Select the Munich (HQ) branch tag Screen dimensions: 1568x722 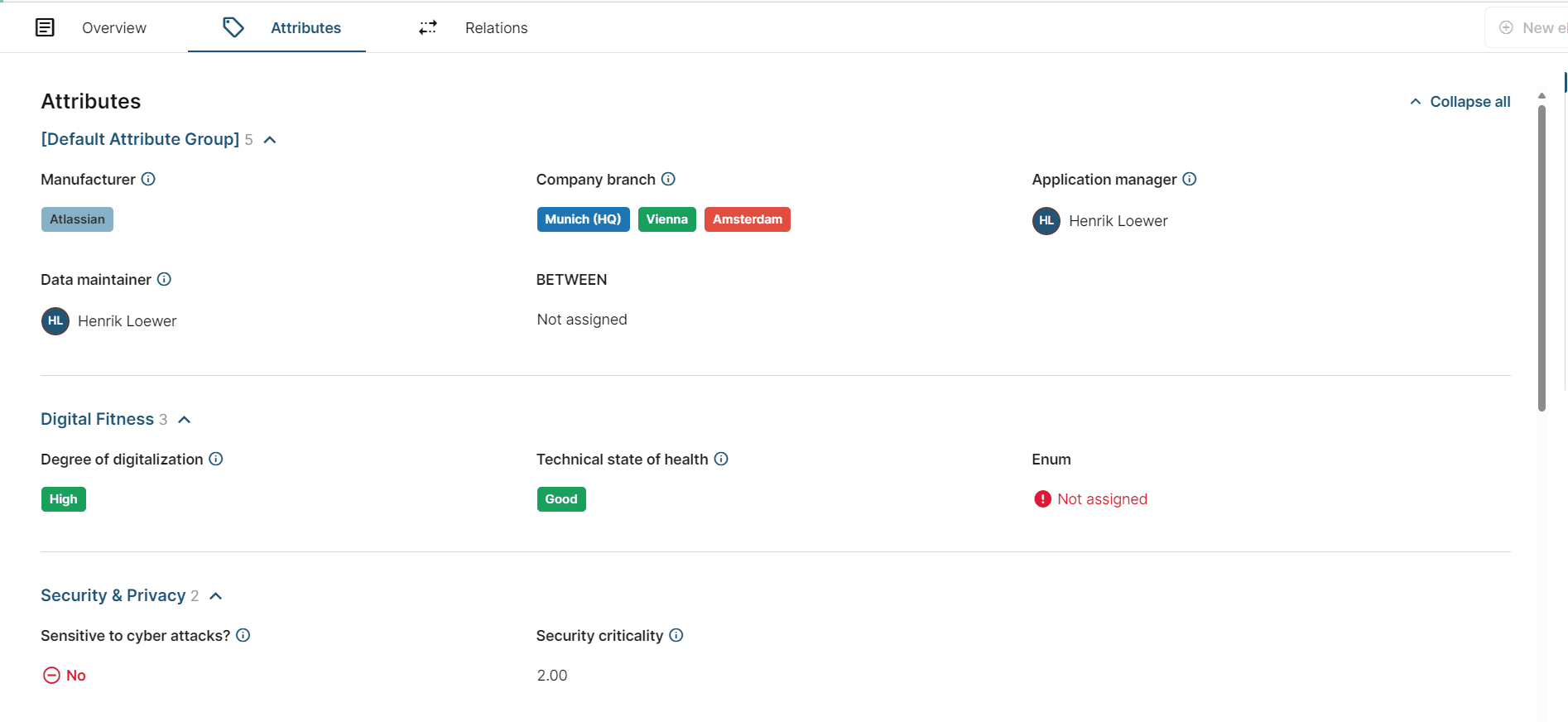583,219
